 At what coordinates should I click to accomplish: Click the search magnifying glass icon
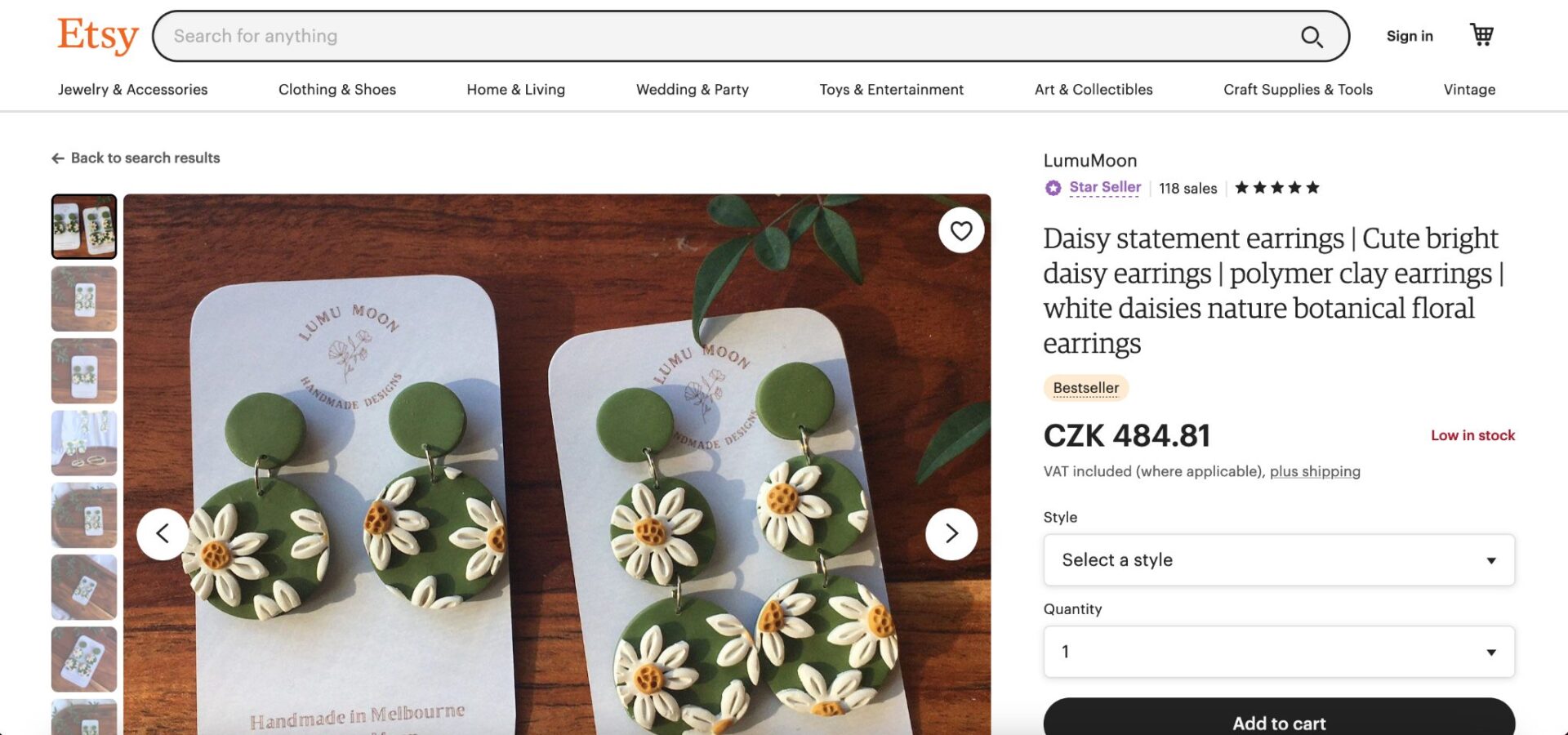click(x=1312, y=36)
